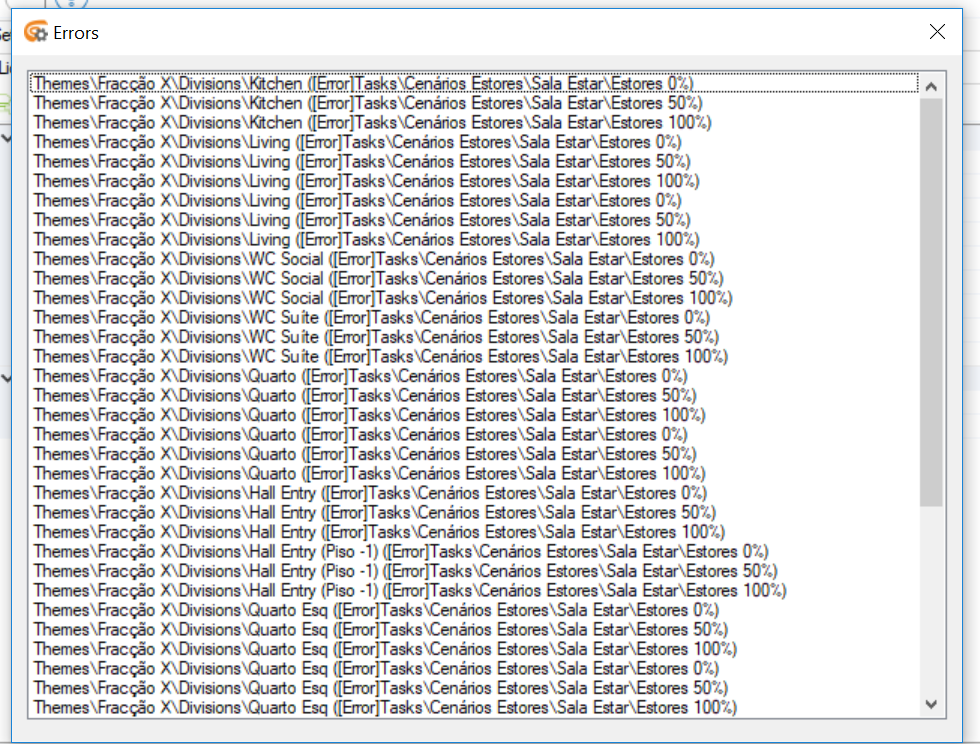The image size is (980, 744).
Task: Highlight the WC Social Estores 50% error
Action: tap(378, 279)
